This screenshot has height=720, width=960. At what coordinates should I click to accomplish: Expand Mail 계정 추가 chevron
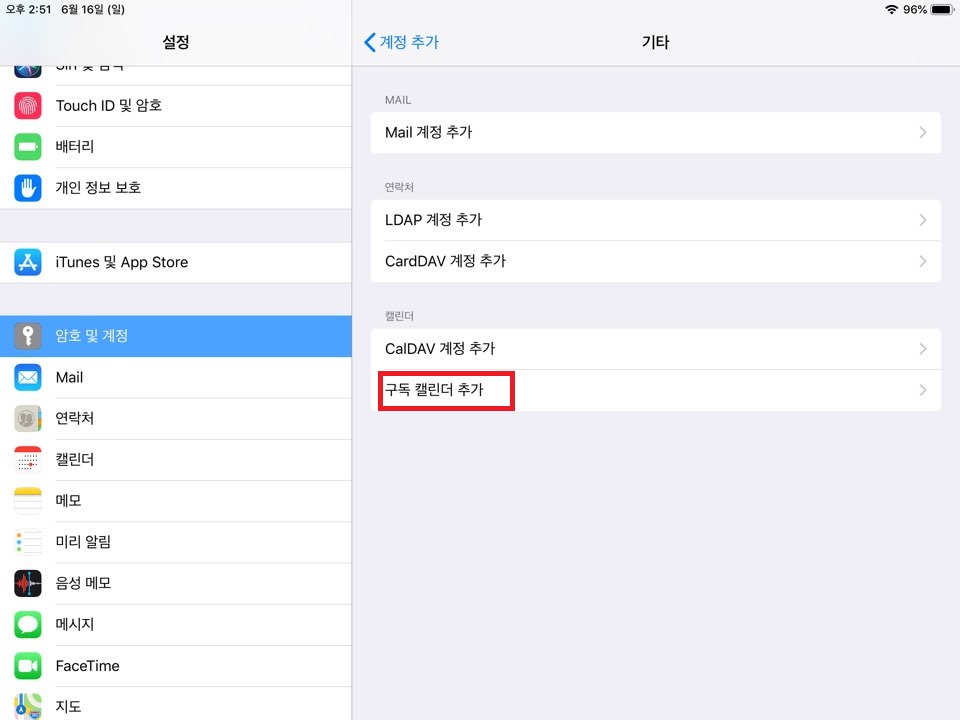coord(922,132)
